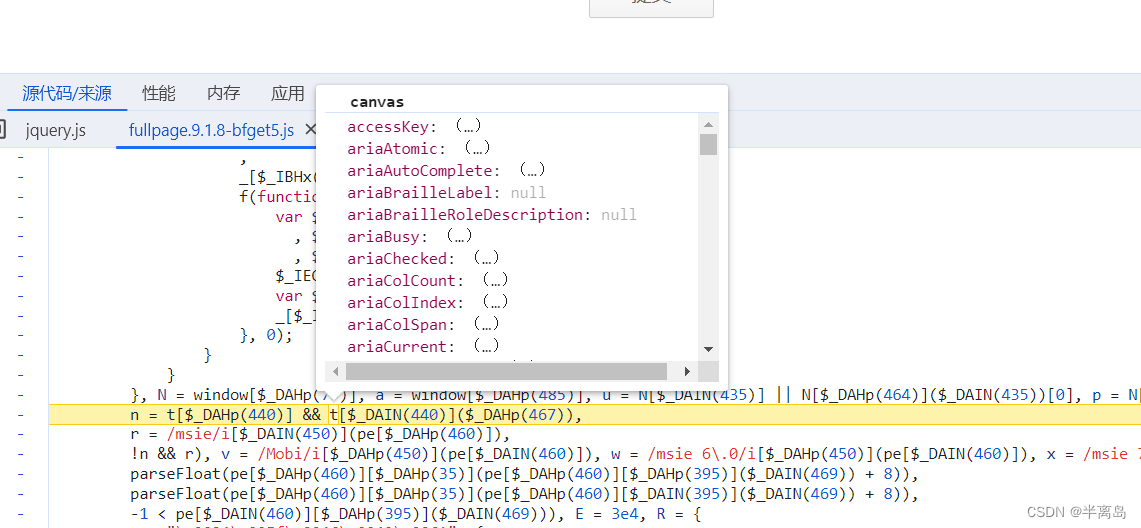
Task: Click the popup's scroll left arrow
Action: [335, 371]
